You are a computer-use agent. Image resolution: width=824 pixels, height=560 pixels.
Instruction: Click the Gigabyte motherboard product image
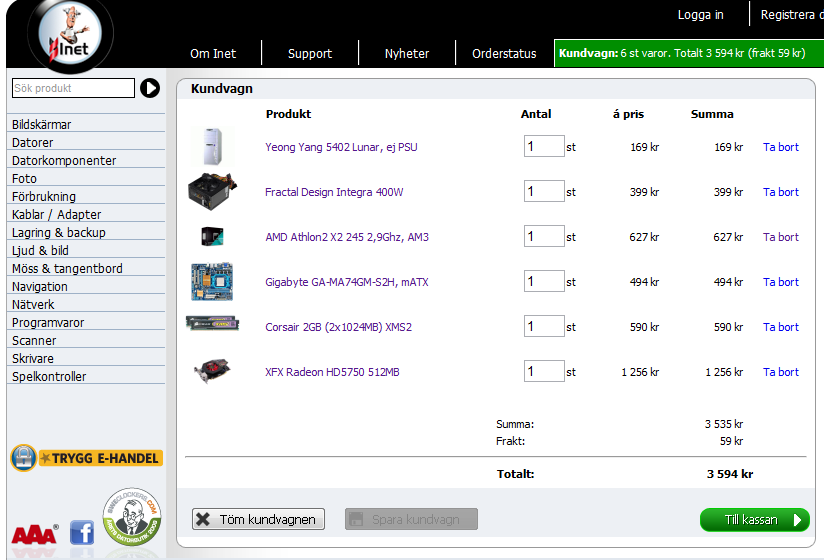211,282
